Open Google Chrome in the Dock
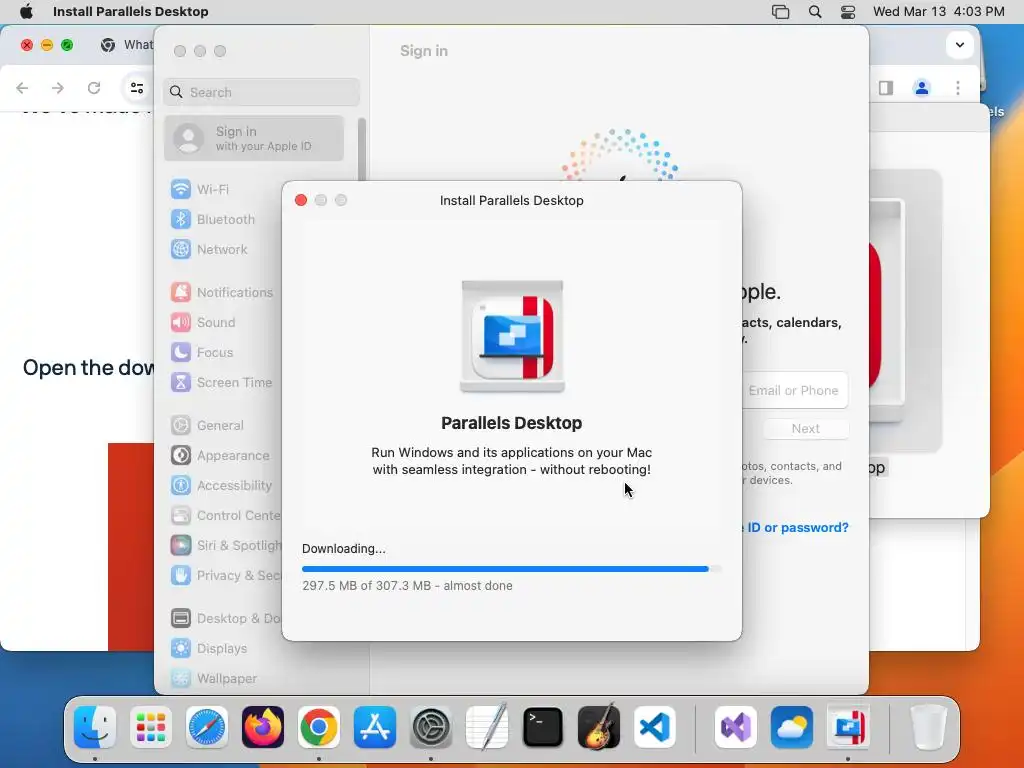Image resolution: width=1024 pixels, height=768 pixels. point(319,727)
